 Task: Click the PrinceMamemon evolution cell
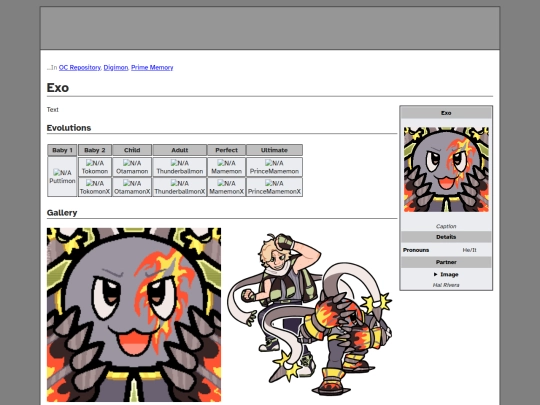(274, 167)
